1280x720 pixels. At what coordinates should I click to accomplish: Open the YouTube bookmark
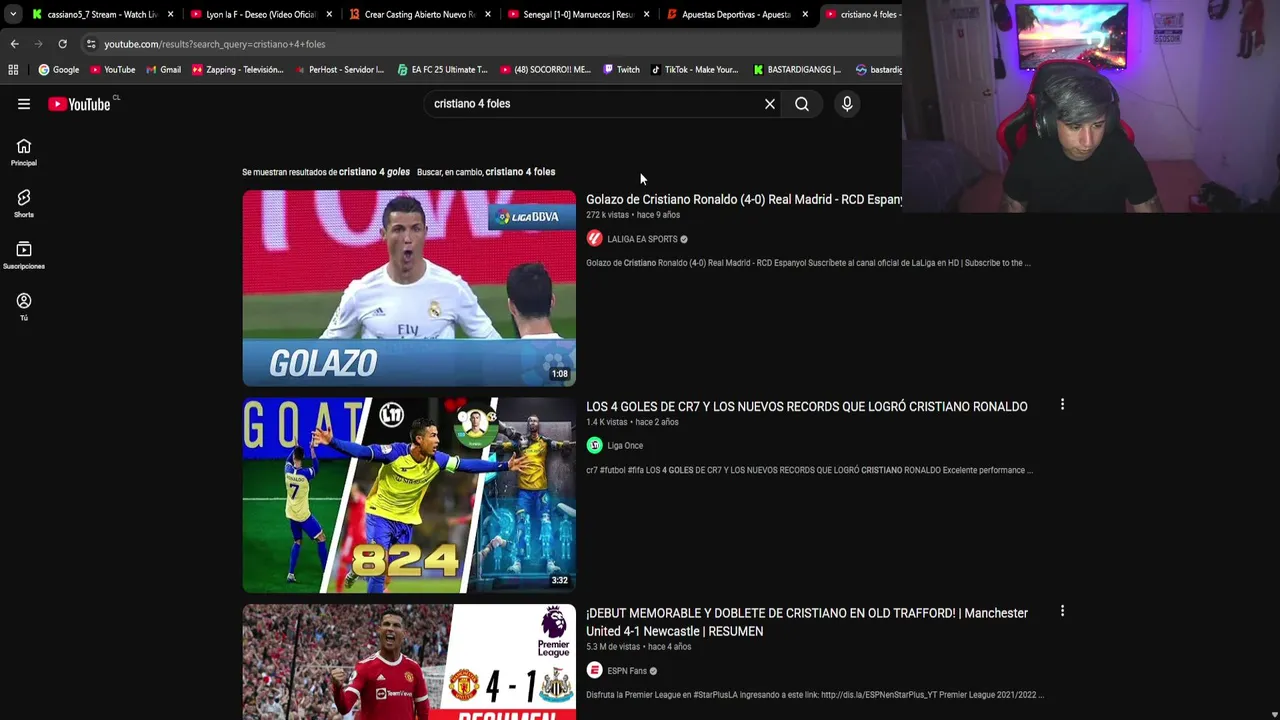click(113, 70)
